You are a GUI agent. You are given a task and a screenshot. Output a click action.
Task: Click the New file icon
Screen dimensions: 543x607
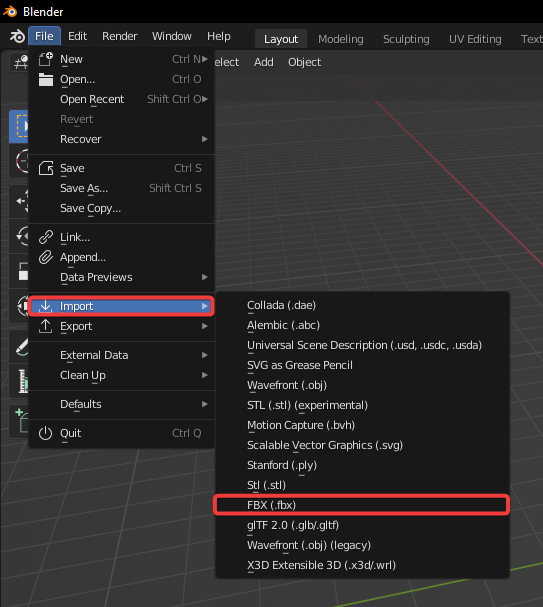coord(46,59)
